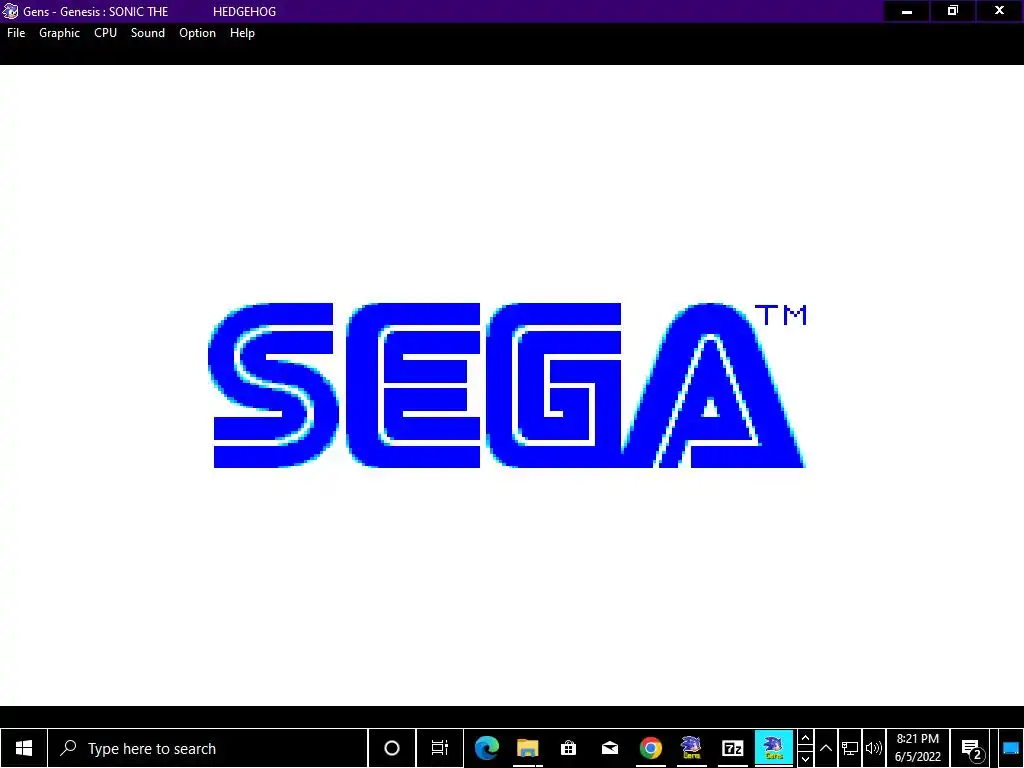Viewport: 1024px width, 768px height.
Task: Open the clock and calendar flyout
Action: (x=918, y=748)
